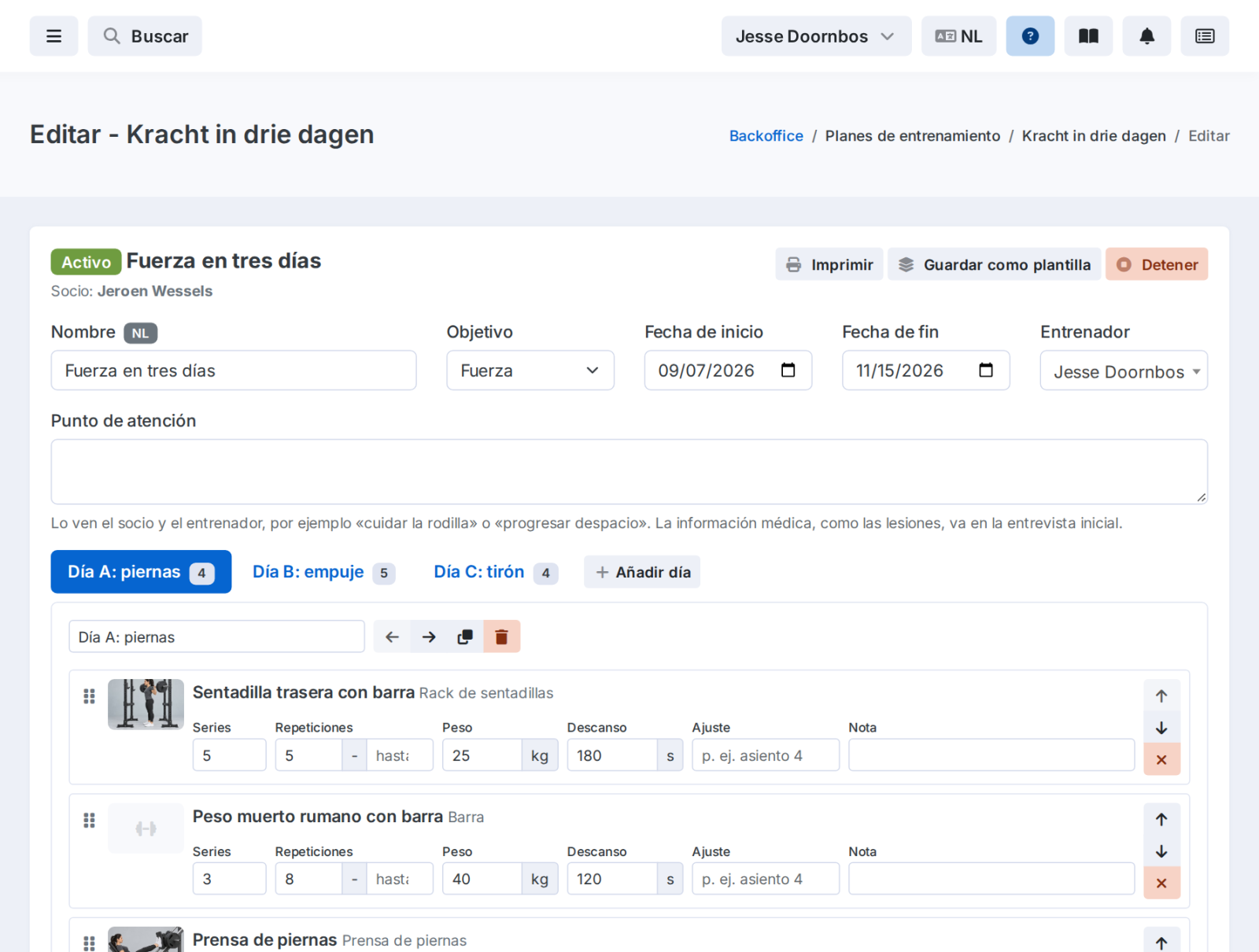The image size is (1259, 952).
Task: Open the help question mark icon
Action: (1030, 36)
